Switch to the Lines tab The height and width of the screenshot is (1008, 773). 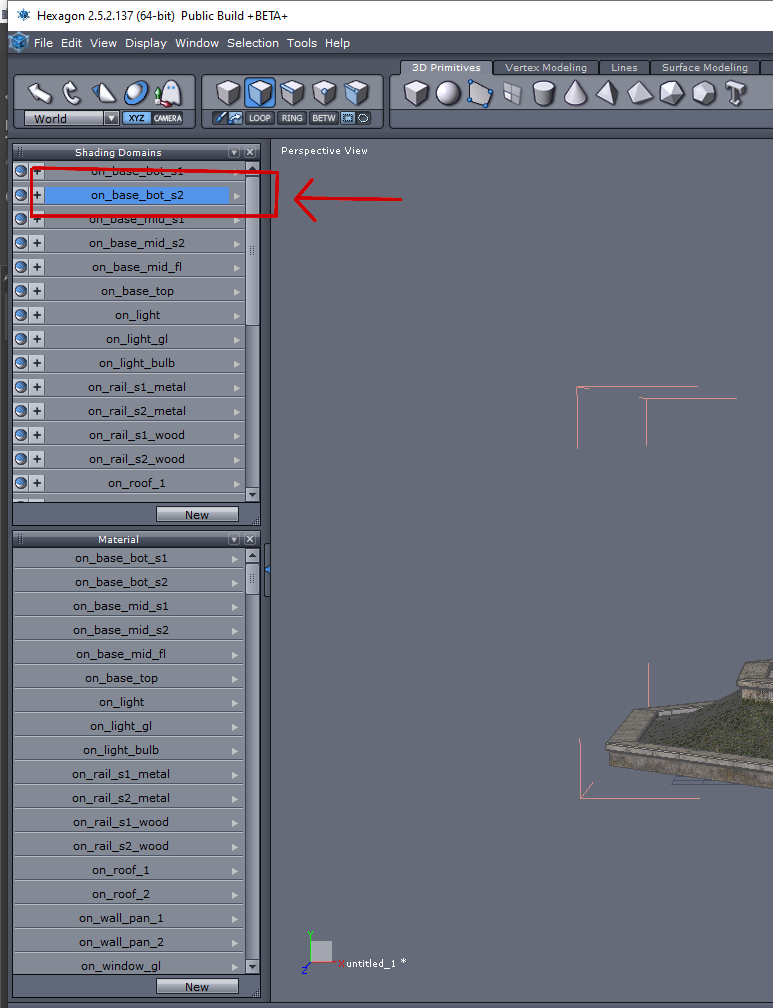(x=624, y=68)
